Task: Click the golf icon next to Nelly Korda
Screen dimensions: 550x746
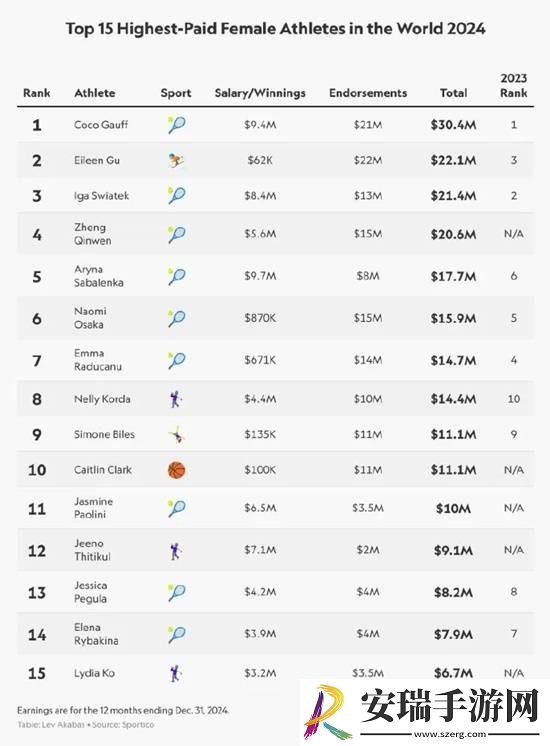Action: (x=176, y=399)
